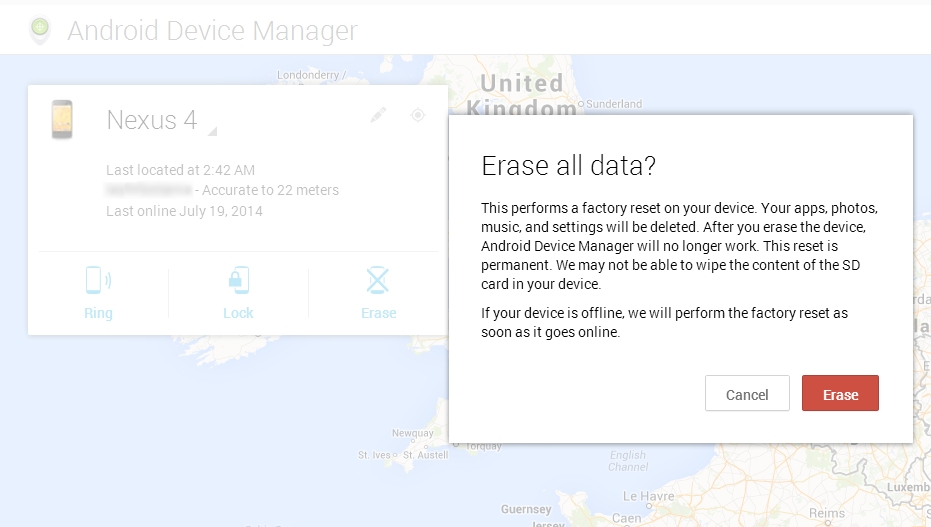
Task: Click the locate device target icon
Action: [418, 115]
